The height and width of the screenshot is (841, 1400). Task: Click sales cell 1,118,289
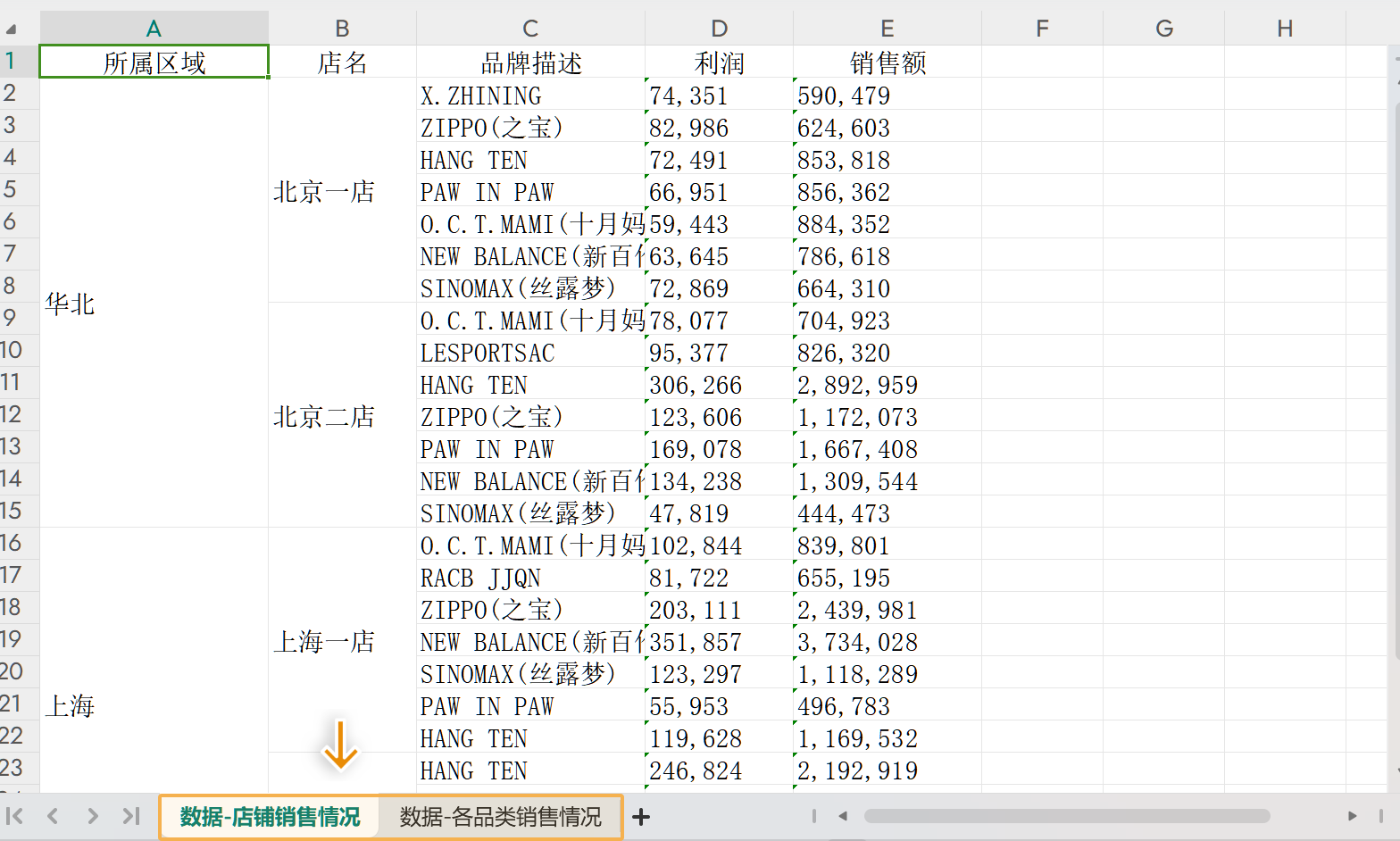(887, 672)
